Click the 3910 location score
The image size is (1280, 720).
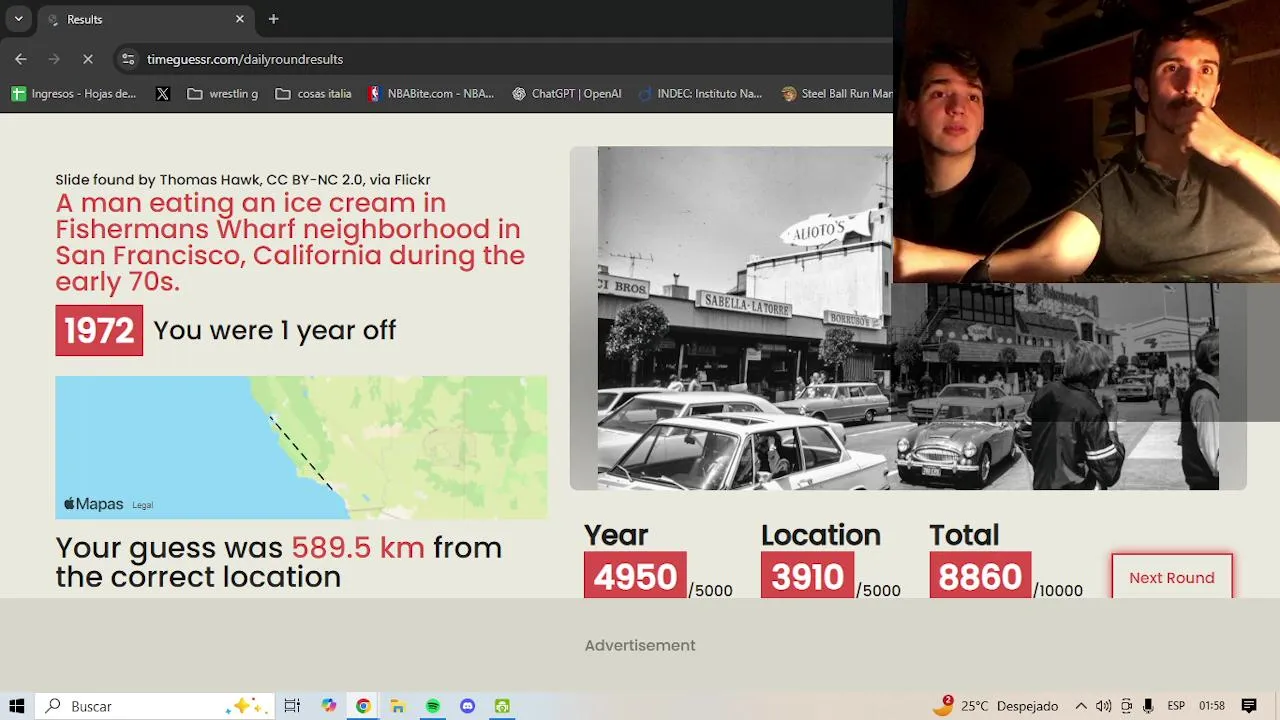[808, 576]
